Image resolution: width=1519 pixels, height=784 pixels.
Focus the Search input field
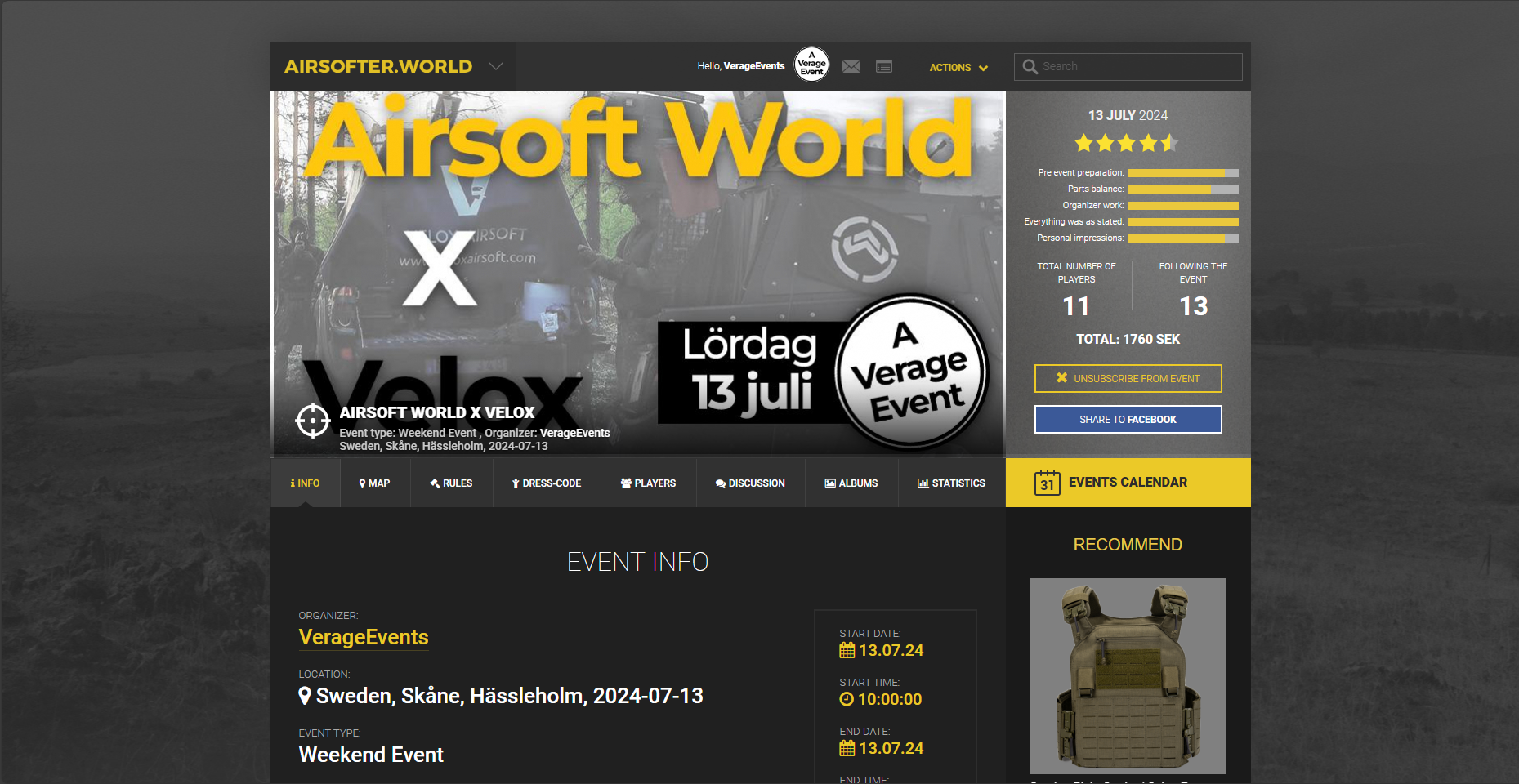pyautogui.click(x=1128, y=67)
